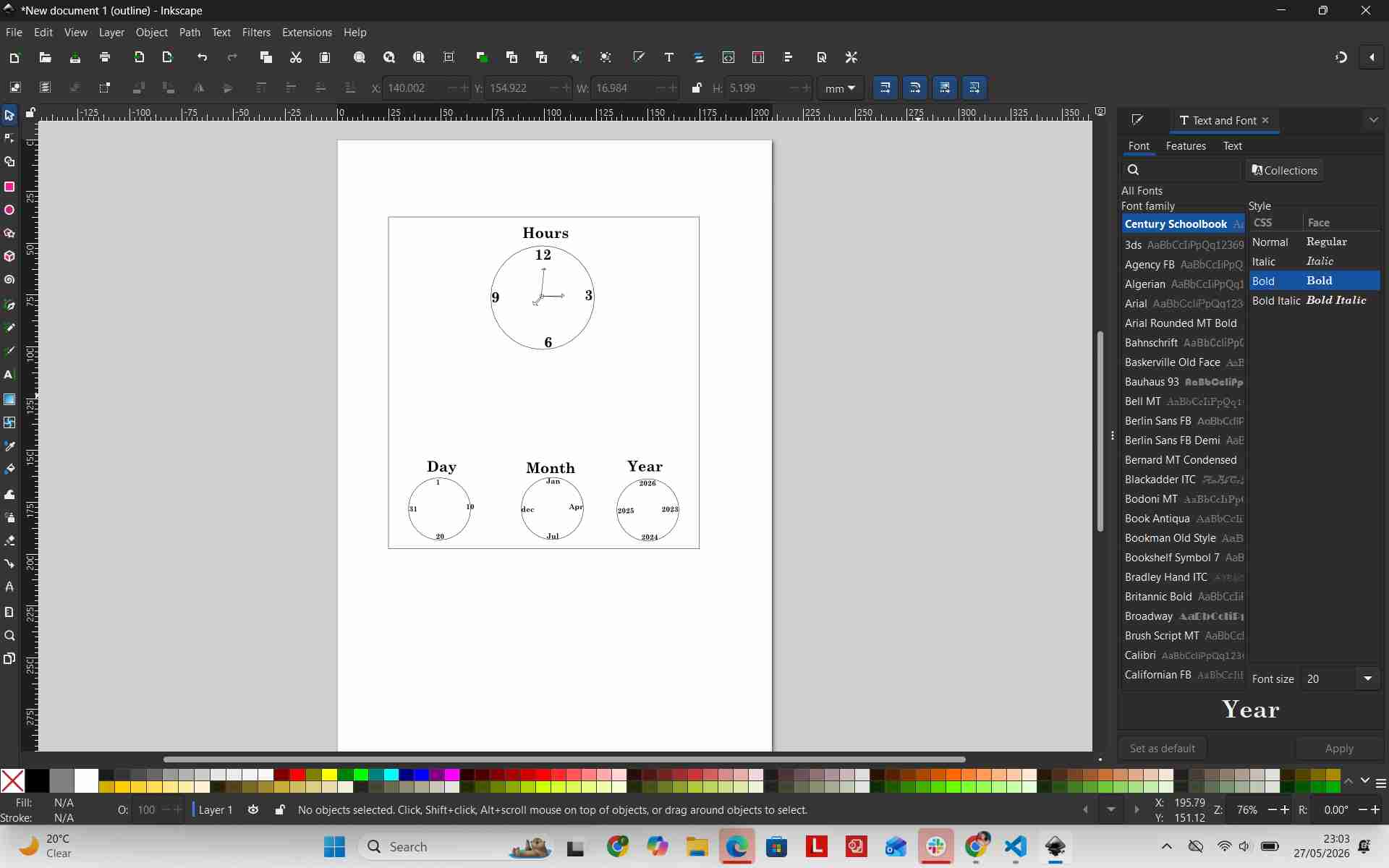The height and width of the screenshot is (868, 1389).
Task: Select the 3D box tool
Action: tap(9, 257)
